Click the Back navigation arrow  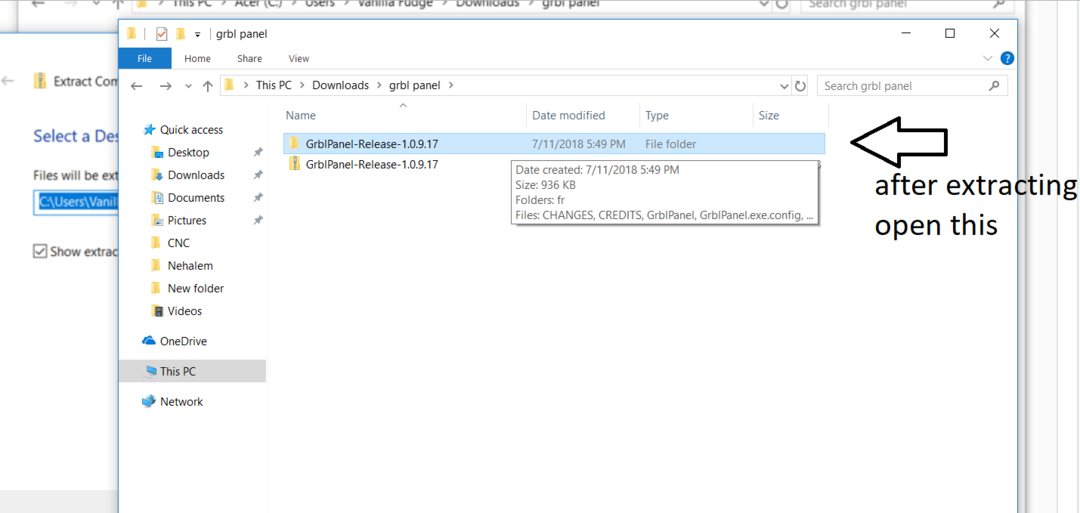[x=137, y=86]
